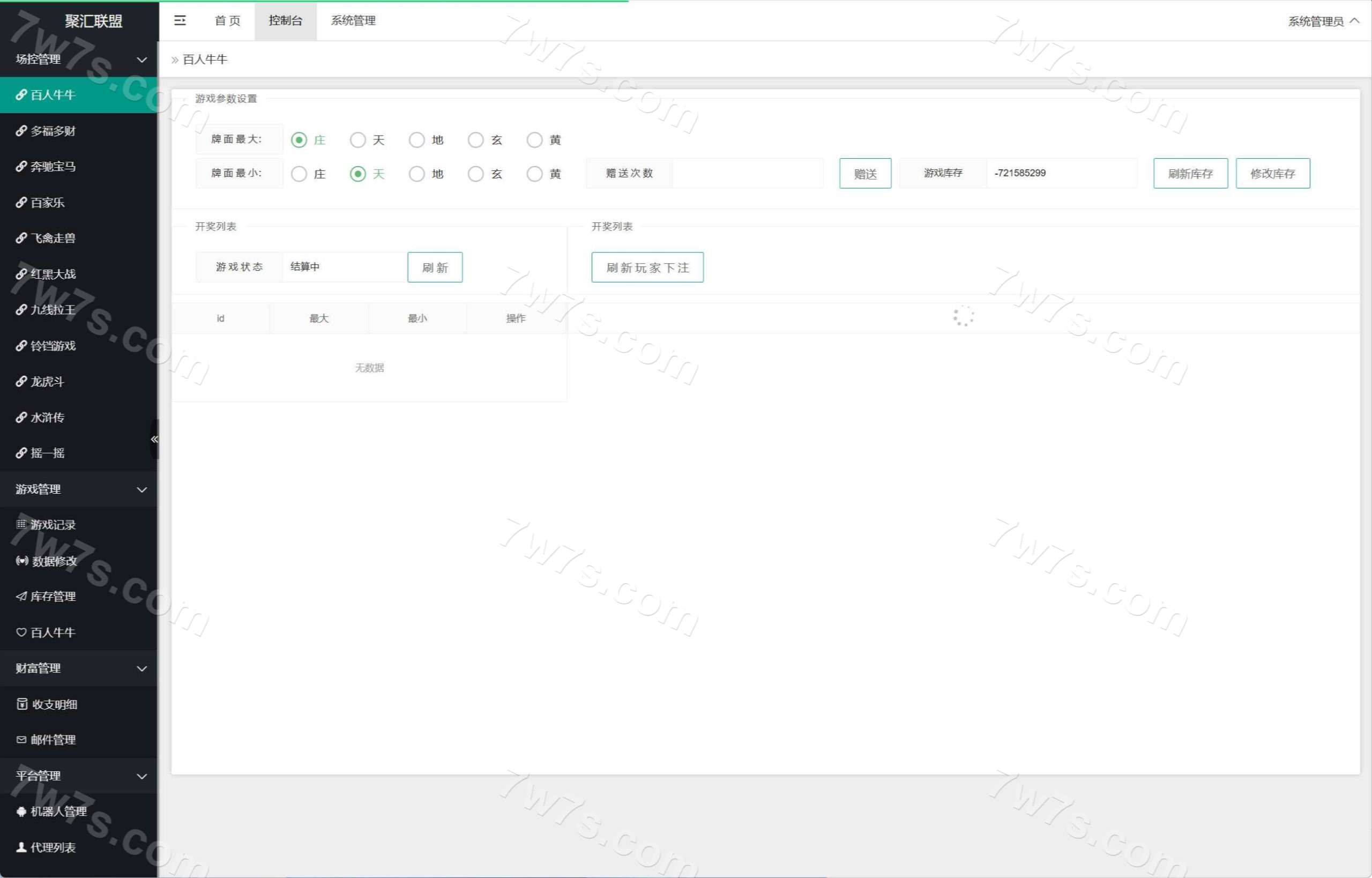Open 收支明细 via its calendar icon
This screenshot has height=878, width=1372.
21,704
